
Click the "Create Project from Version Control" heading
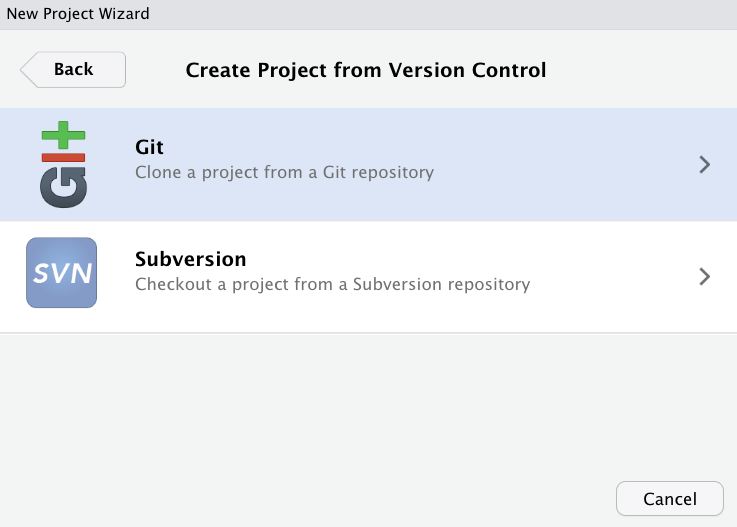click(x=366, y=70)
